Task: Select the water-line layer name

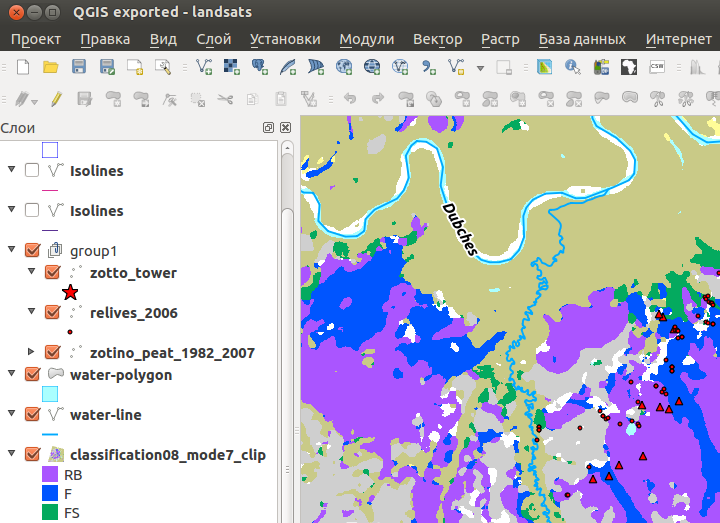Action: click(105, 415)
